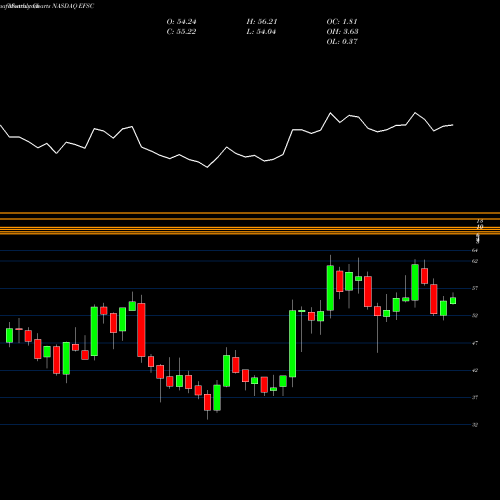Click the OL: 0.37 reading
This screenshot has width=500, height=500.
(342, 42)
